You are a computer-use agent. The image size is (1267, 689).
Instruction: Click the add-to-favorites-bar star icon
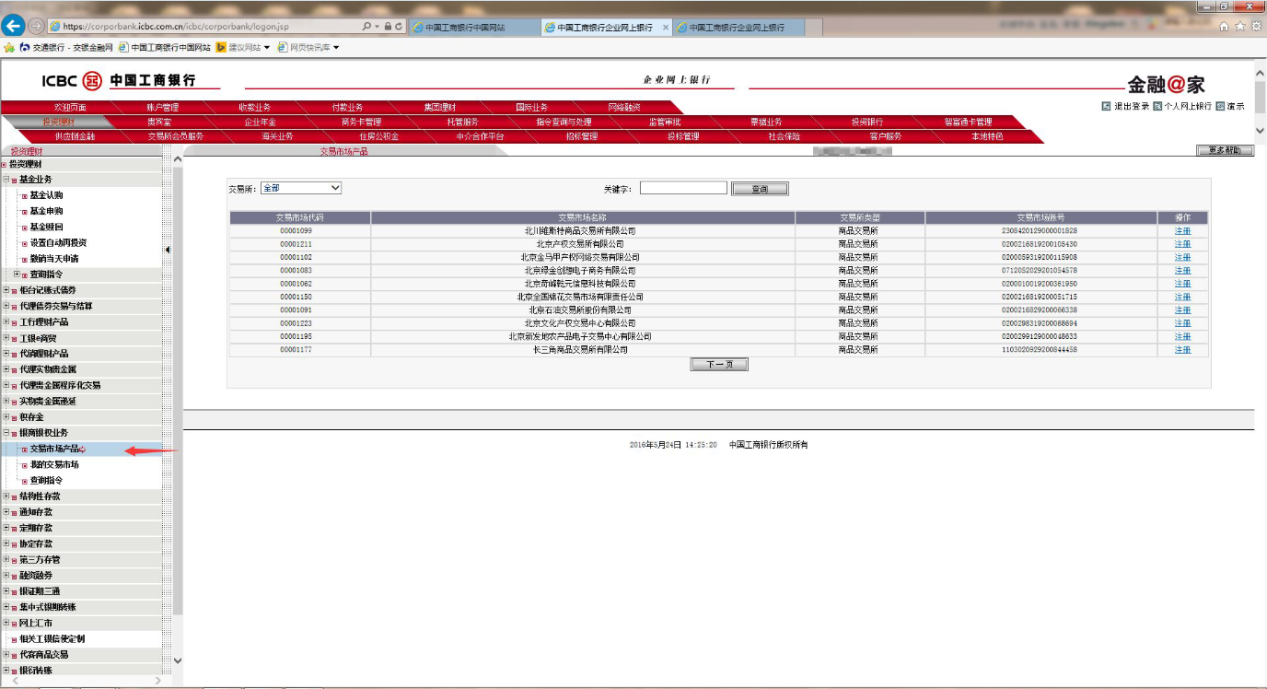click(9, 47)
